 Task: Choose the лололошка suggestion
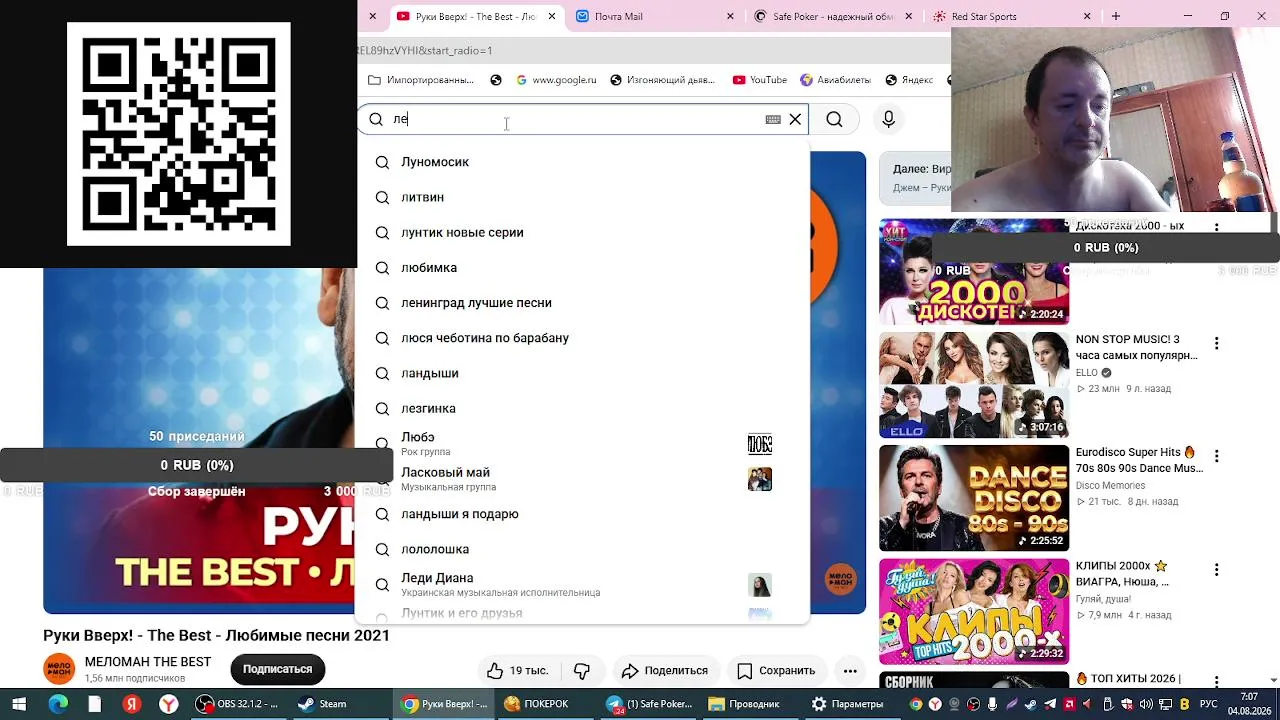(582, 549)
